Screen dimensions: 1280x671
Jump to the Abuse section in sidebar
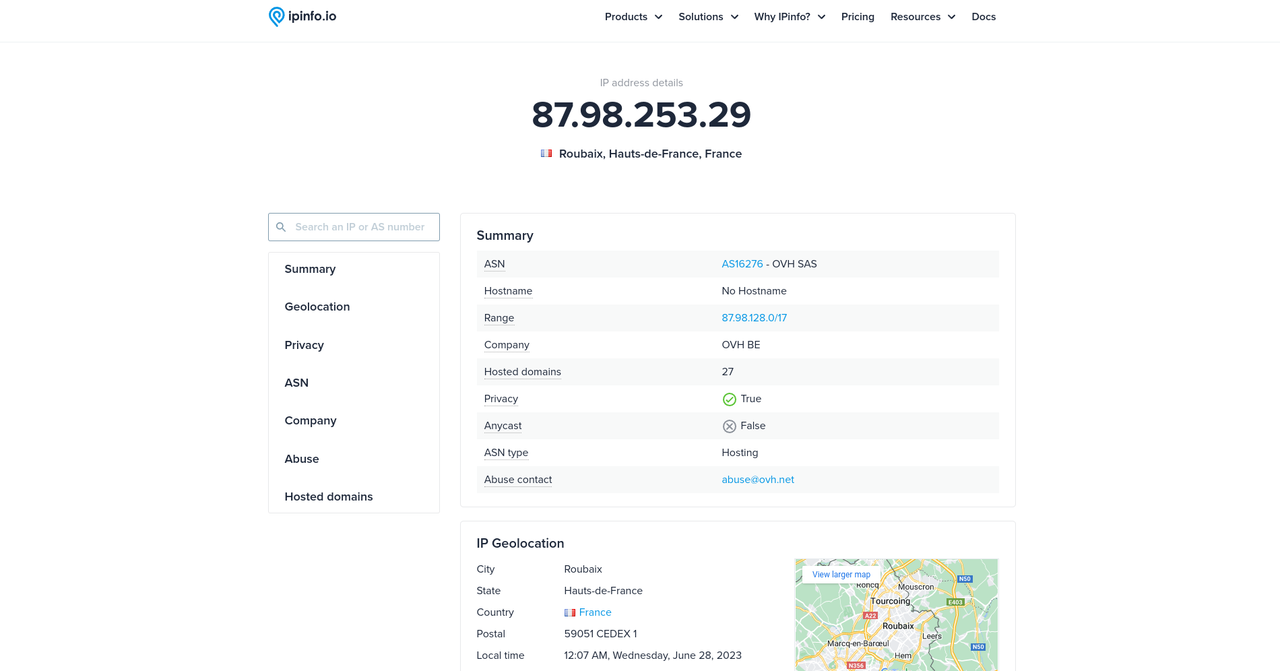[301, 459]
